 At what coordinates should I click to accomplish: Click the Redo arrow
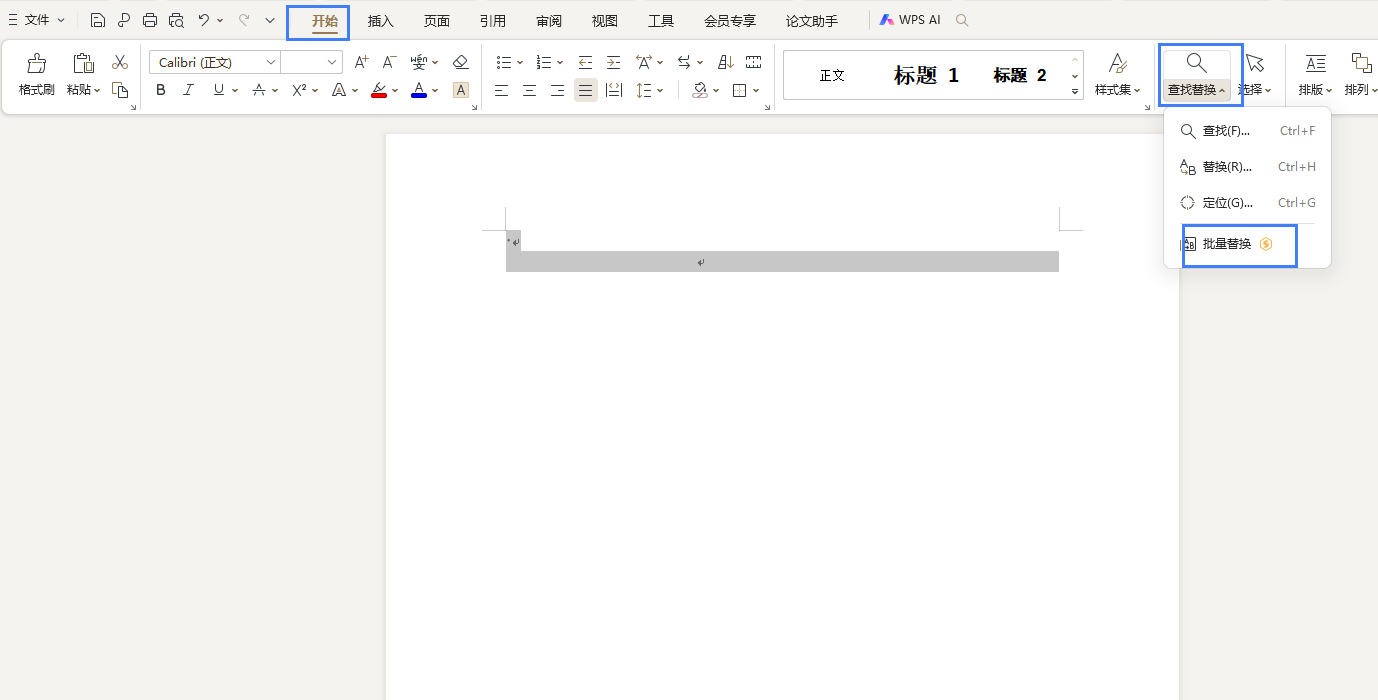pos(244,20)
